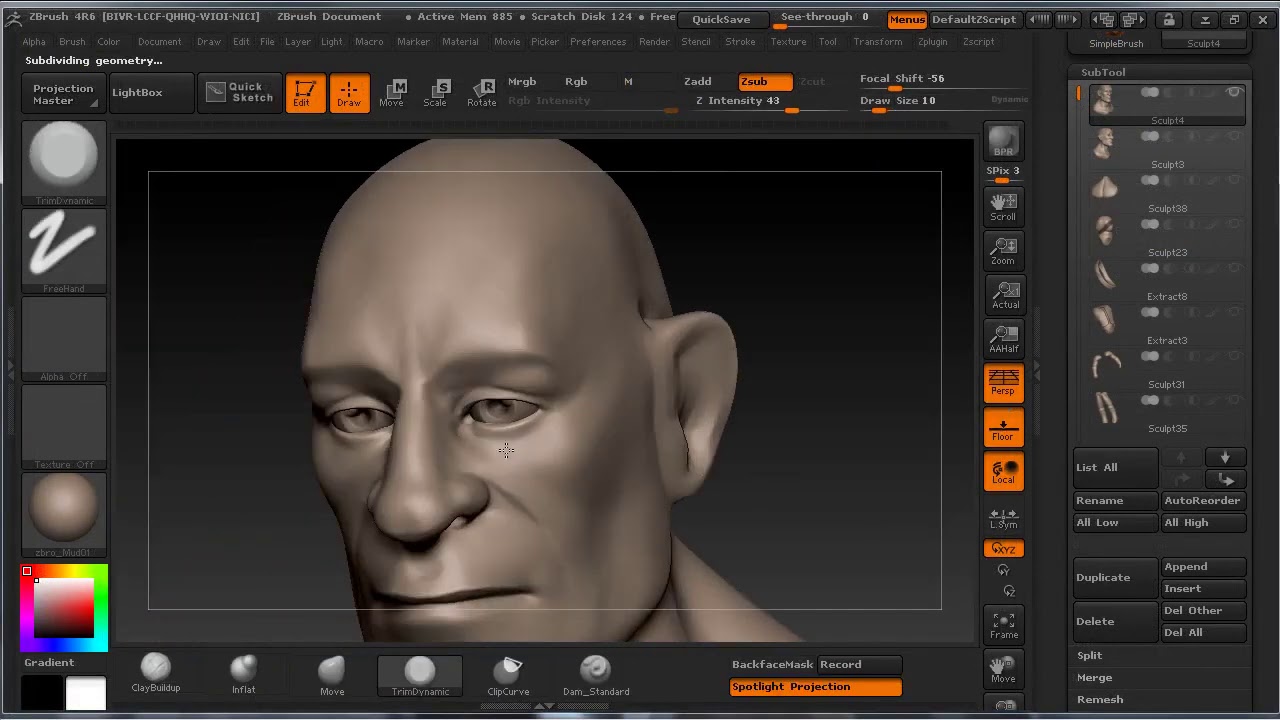Open the Projection Master panel

coord(63,94)
